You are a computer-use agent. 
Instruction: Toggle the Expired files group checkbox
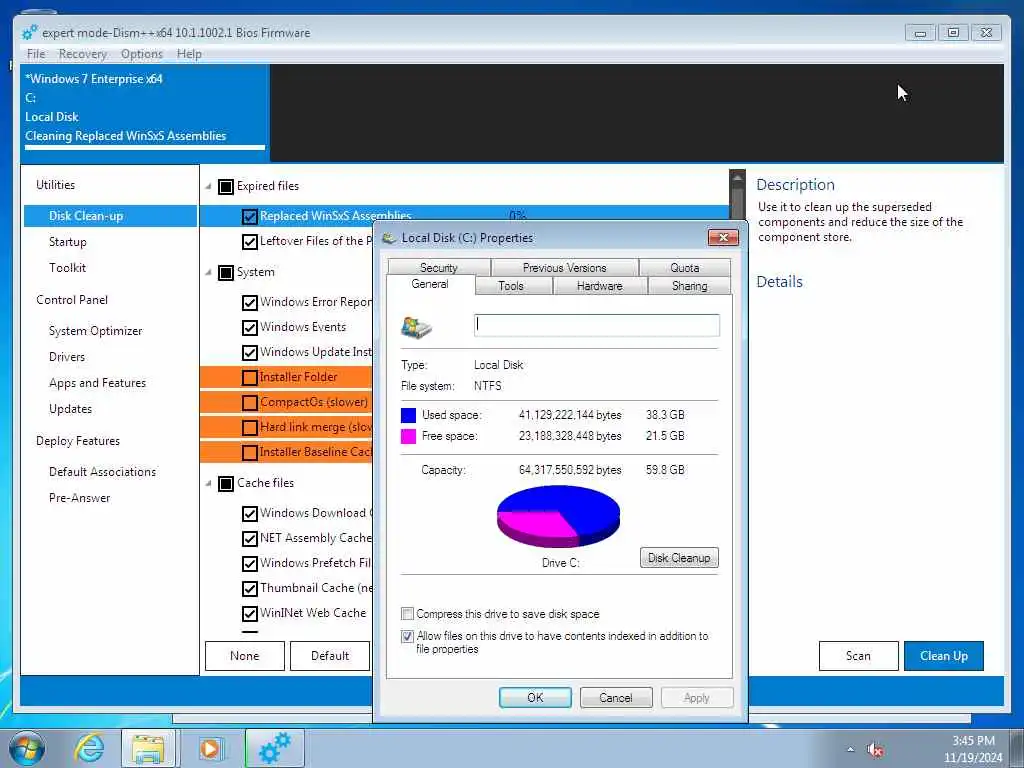[x=226, y=187]
